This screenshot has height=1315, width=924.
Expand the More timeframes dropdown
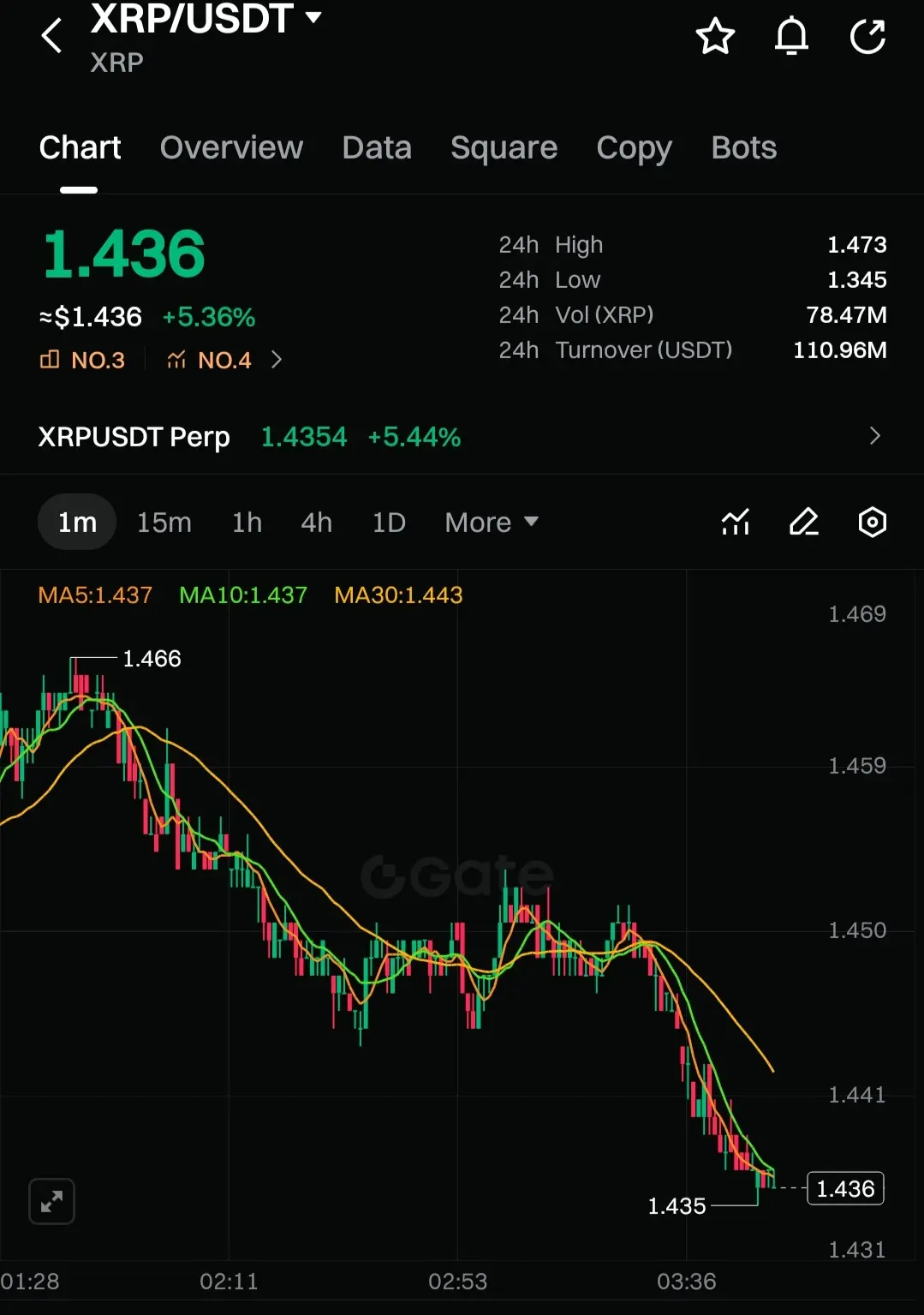(492, 522)
